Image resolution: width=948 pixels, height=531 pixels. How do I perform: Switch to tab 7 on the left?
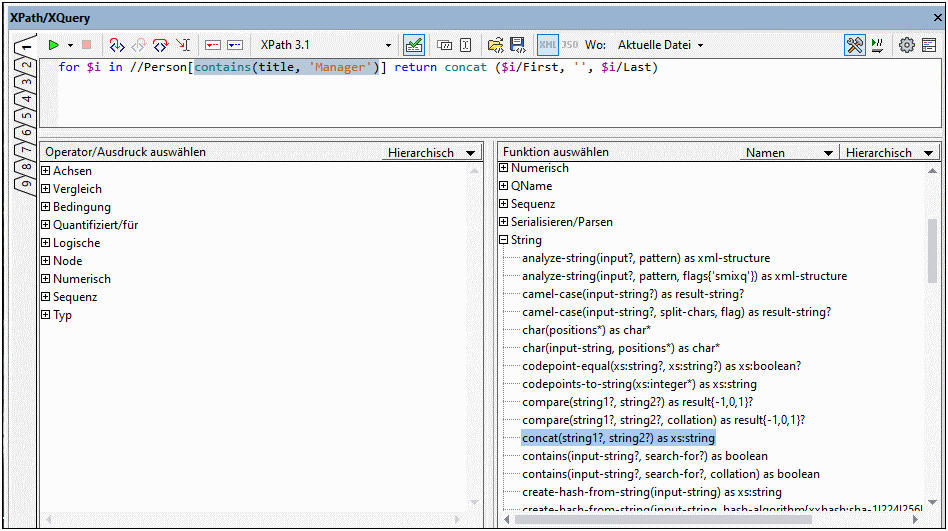click(x=27, y=149)
